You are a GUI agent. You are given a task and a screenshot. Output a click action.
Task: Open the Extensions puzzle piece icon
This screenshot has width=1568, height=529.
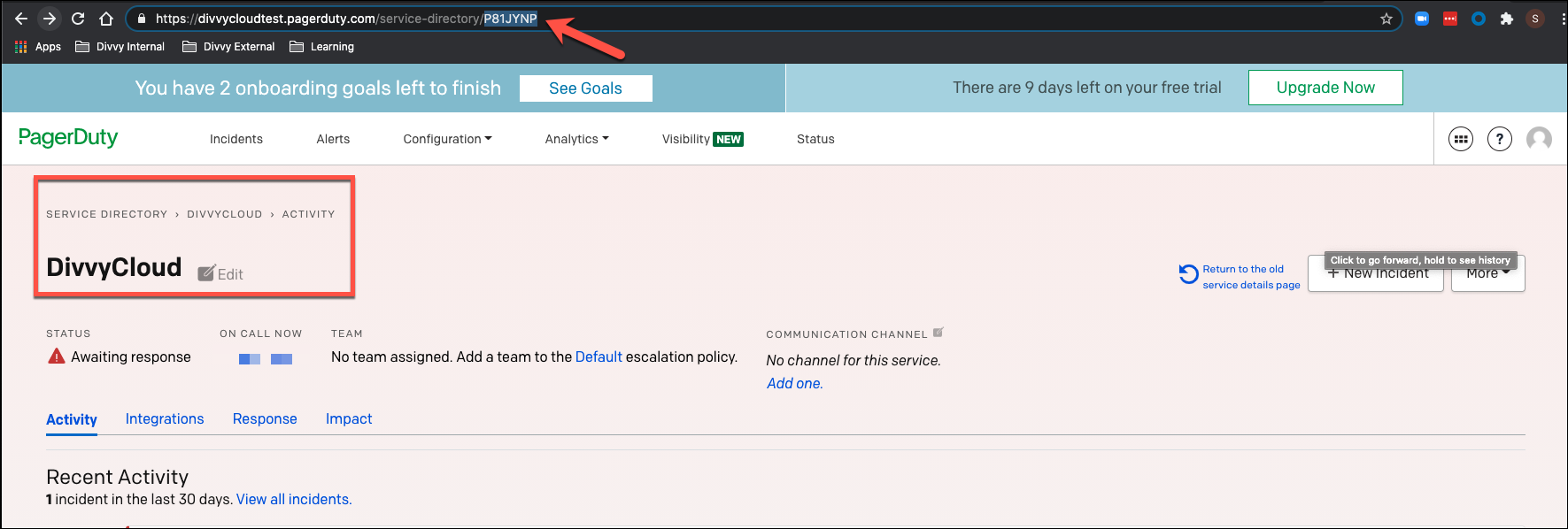coord(1507,19)
